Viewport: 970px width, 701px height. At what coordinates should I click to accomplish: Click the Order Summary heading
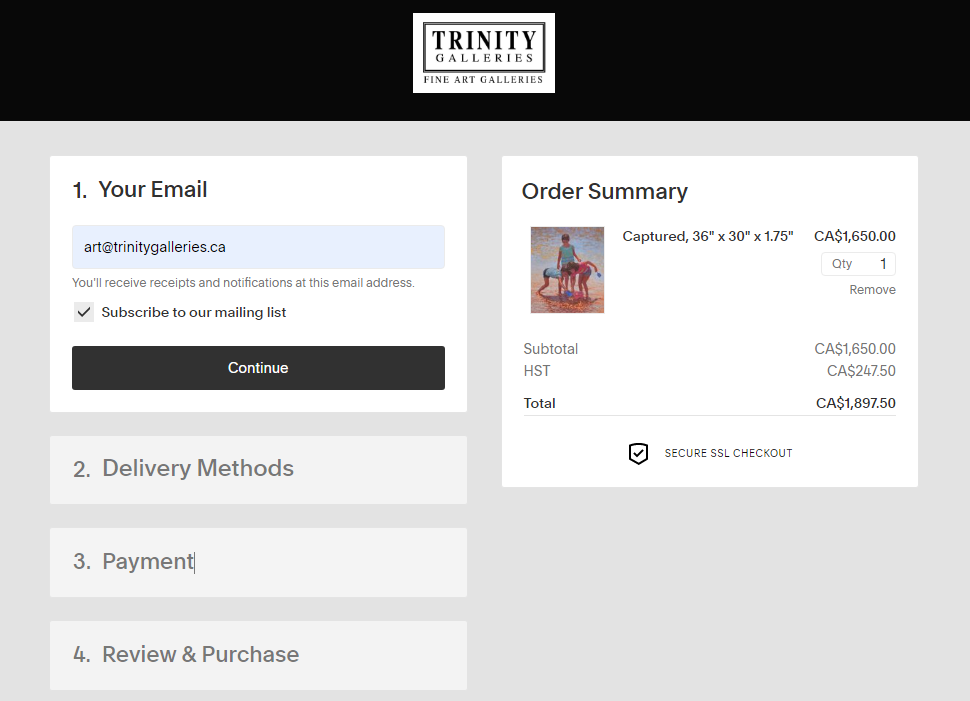(604, 192)
